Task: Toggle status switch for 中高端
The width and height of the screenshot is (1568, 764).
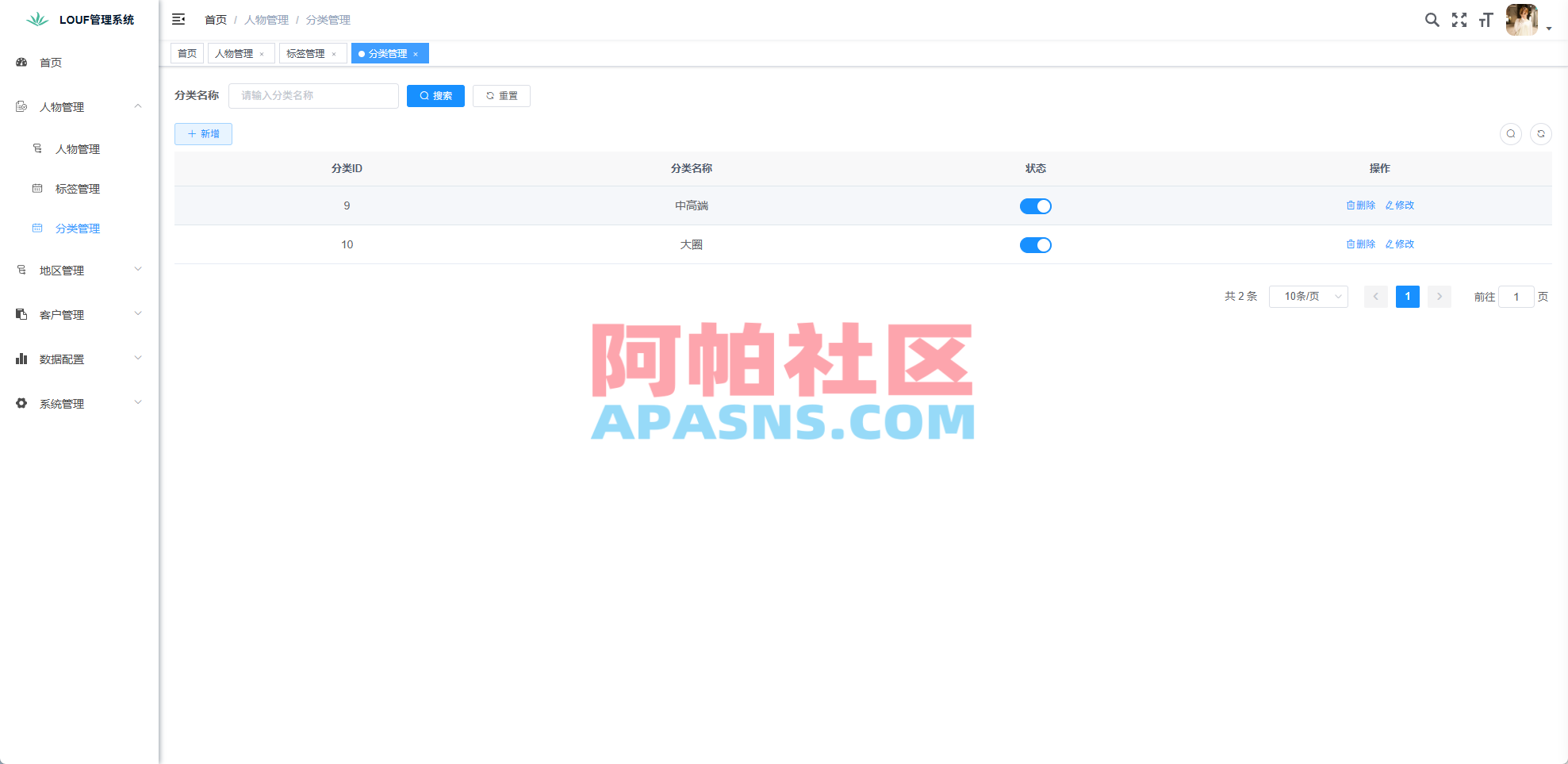Action: pos(1035,206)
